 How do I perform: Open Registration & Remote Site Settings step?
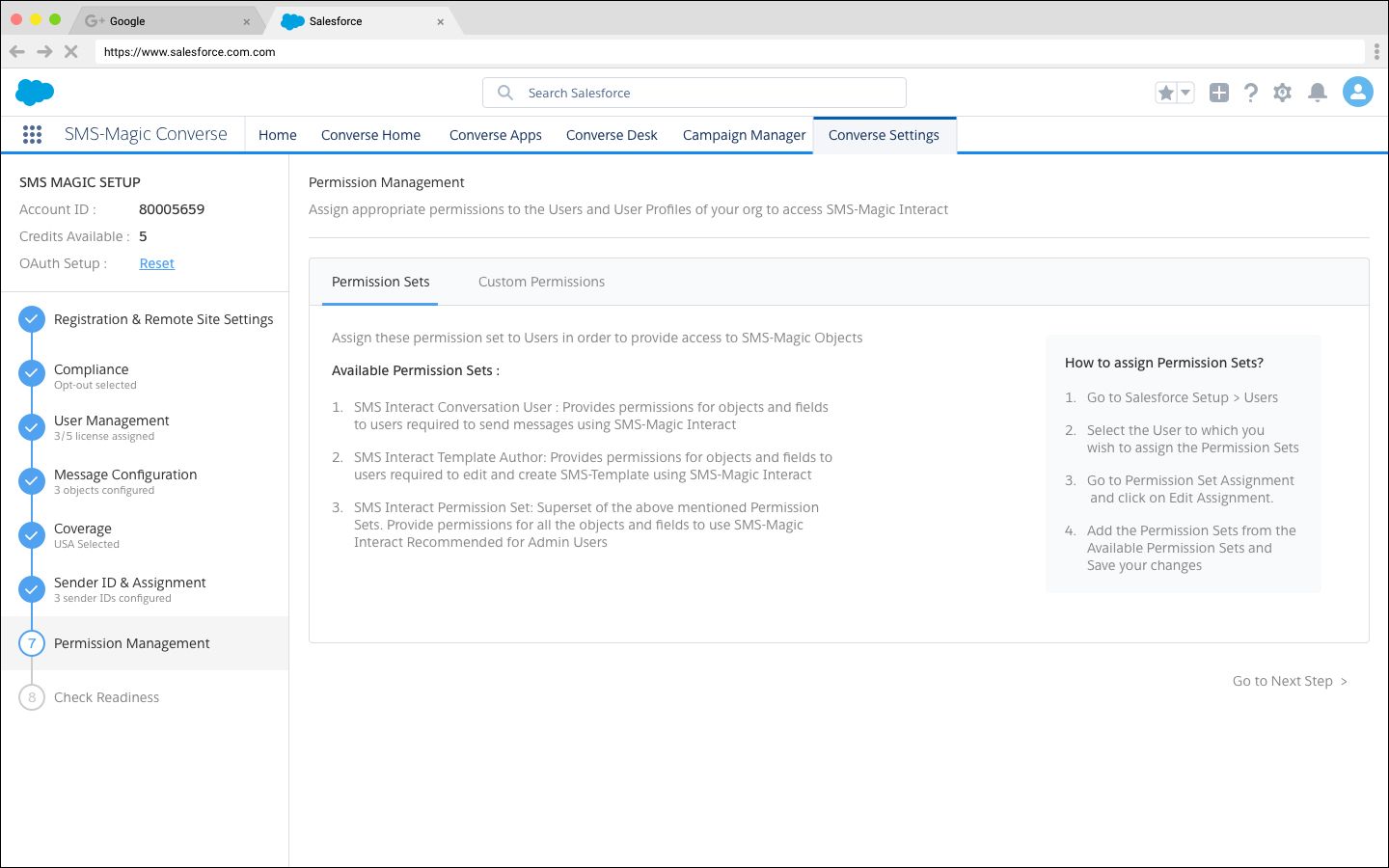pos(163,319)
